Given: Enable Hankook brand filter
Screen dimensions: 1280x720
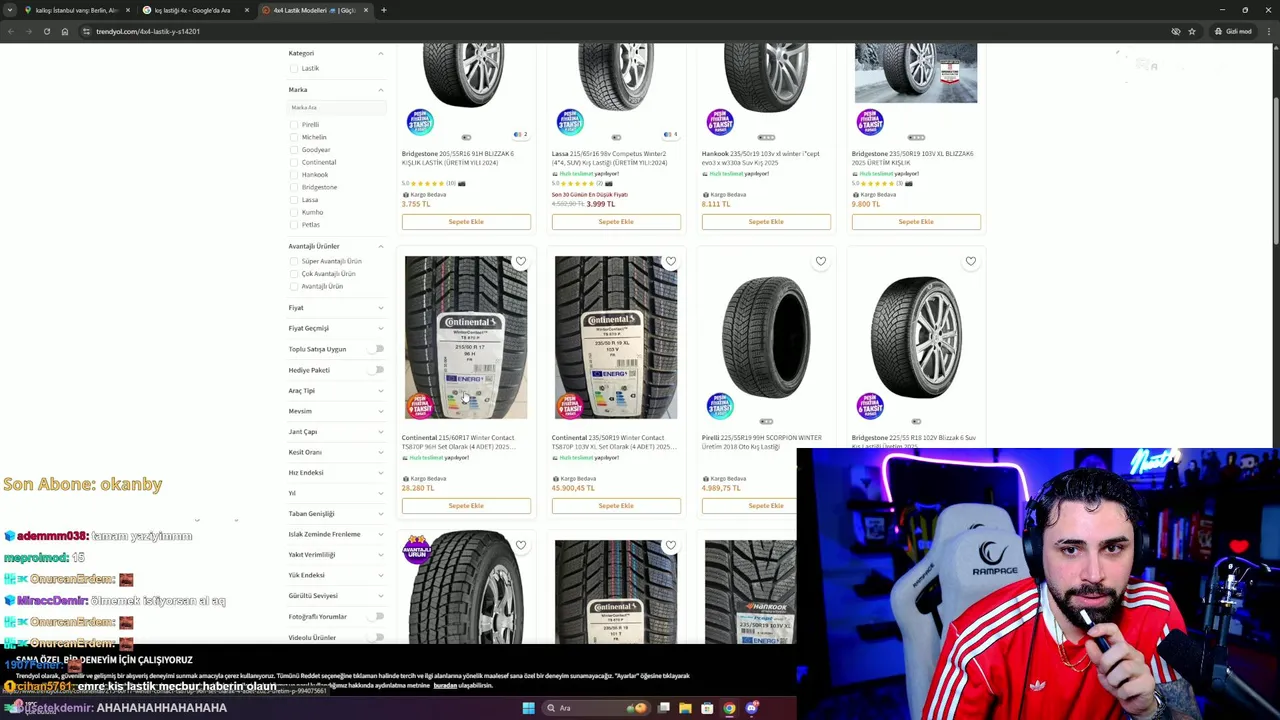Looking at the screenshot, I should (x=293, y=175).
